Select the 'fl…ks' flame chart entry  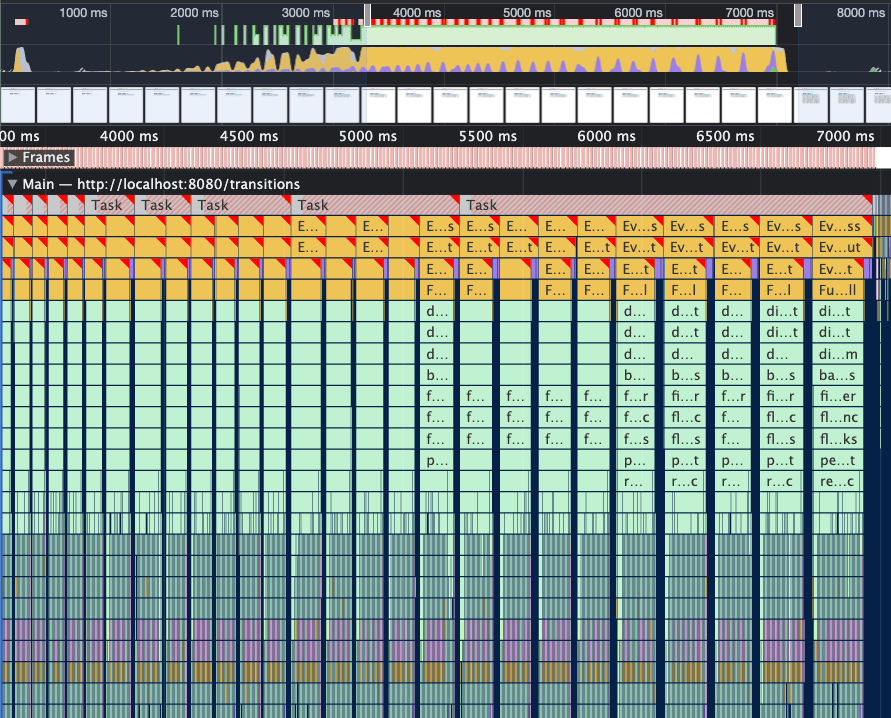pyautogui.click(x=838, y=440)
